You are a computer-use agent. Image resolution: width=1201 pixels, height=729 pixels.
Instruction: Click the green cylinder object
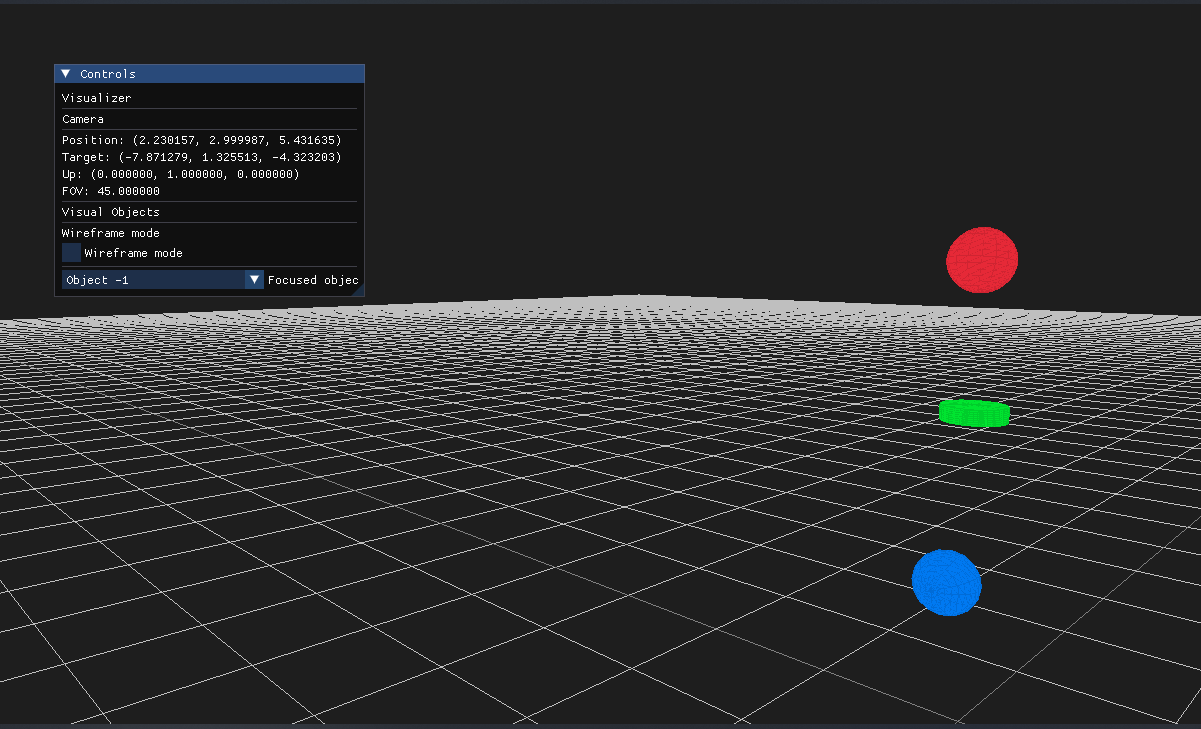(974, 413)
